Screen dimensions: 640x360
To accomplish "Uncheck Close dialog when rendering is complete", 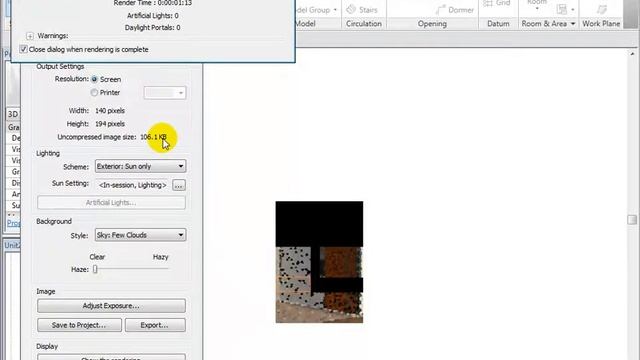I will [x=23, y=49].
